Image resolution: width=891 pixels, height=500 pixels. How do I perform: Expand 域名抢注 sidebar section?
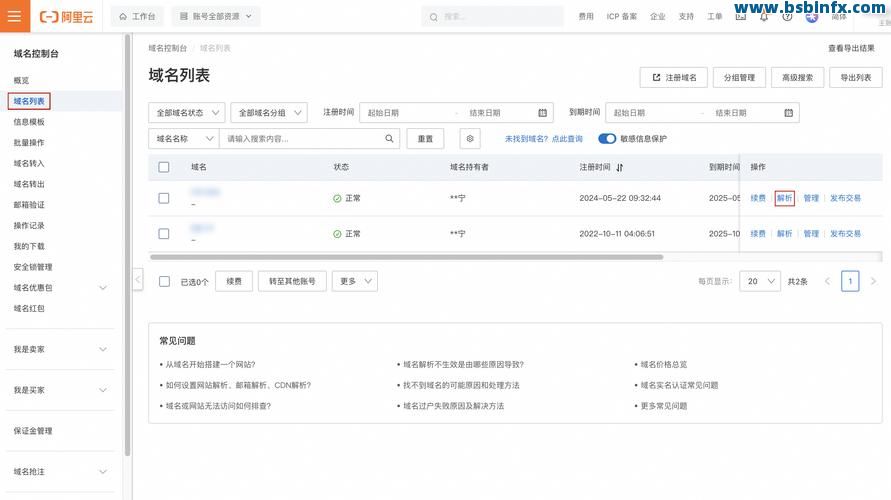tap(103, 472)
